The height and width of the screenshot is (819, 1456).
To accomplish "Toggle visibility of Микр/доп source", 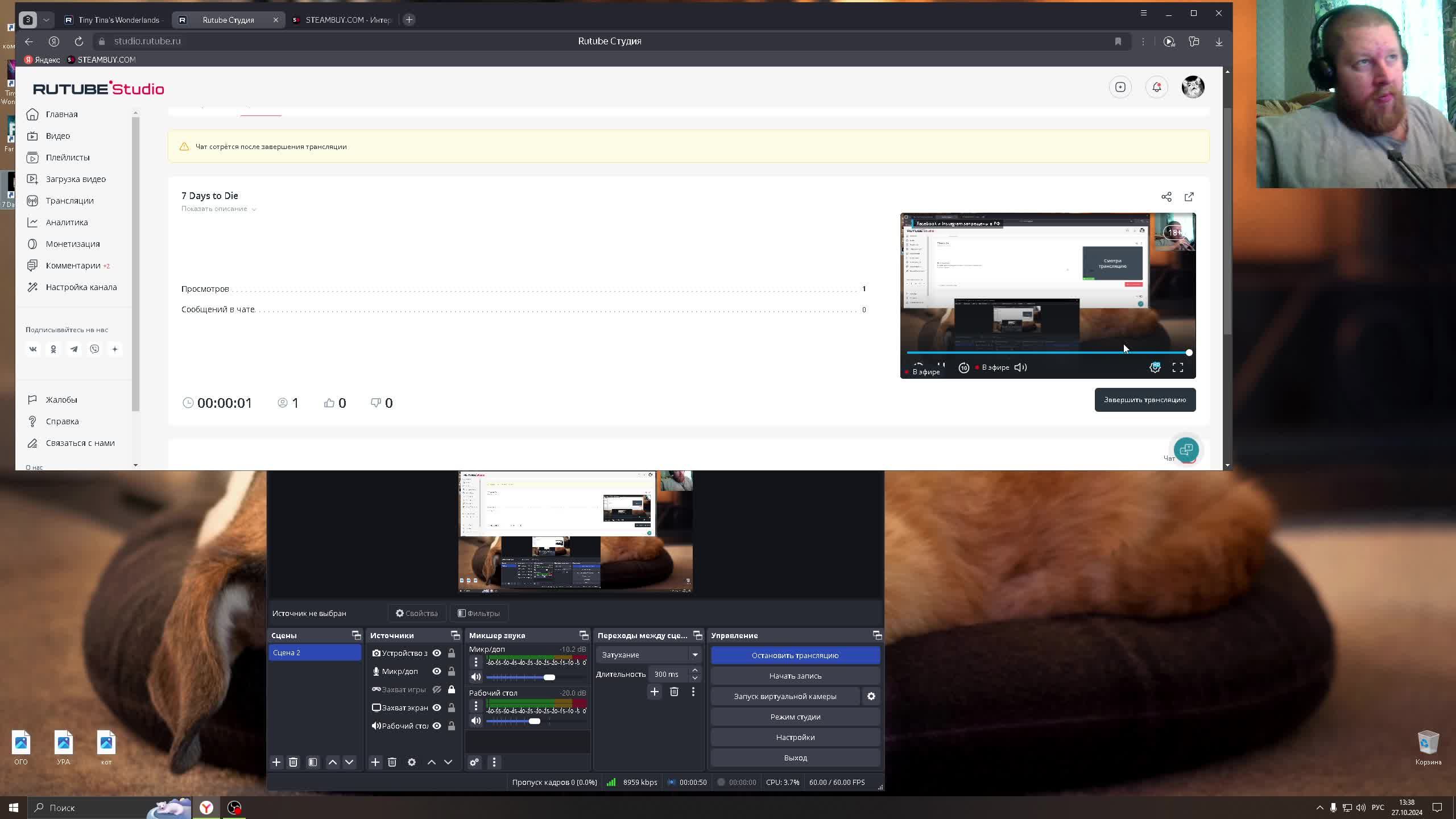I will click(x=436, y=671).
